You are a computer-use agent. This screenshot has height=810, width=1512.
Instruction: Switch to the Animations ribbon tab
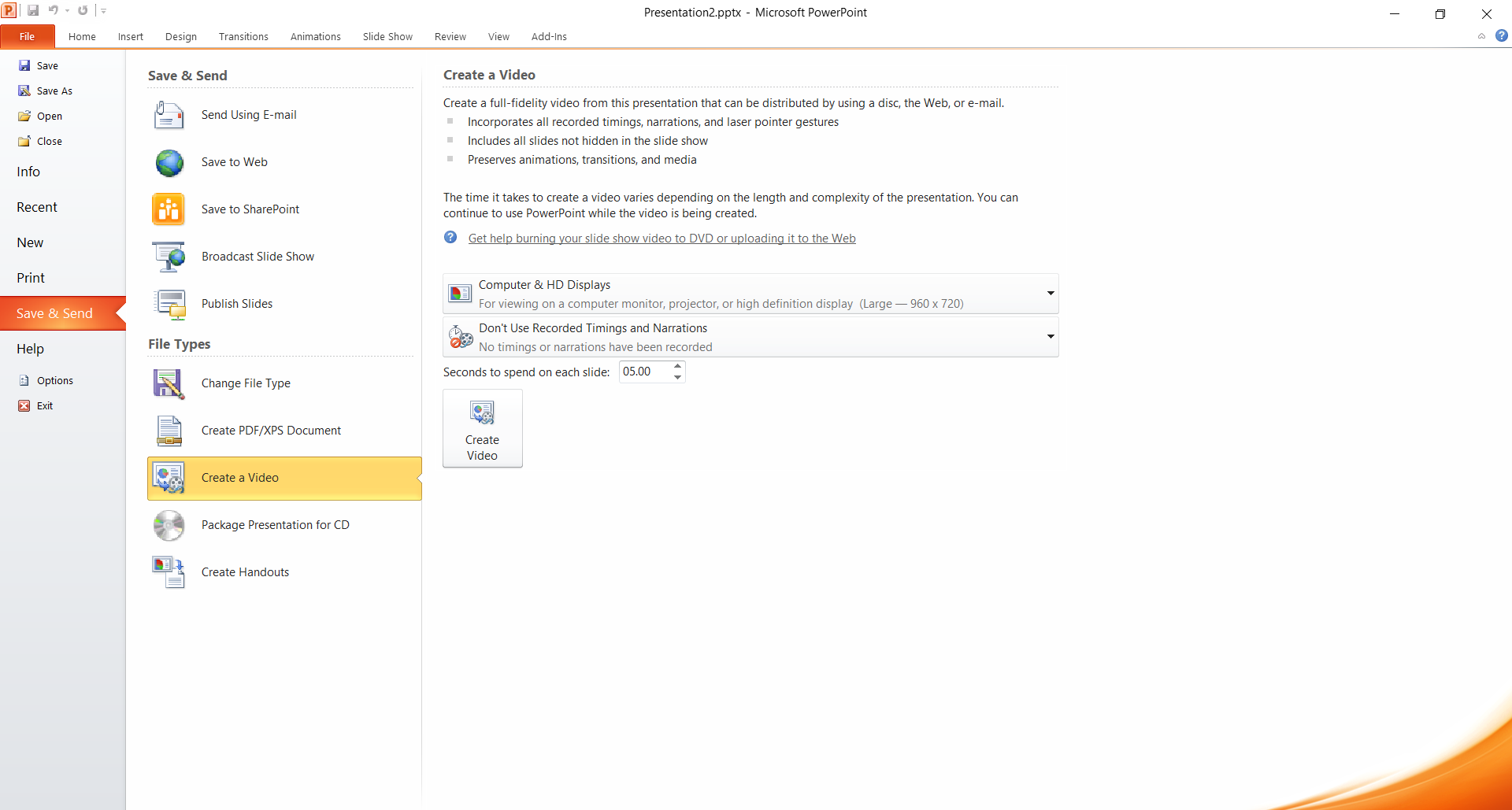pyautogui.click(x=315, y=37)
